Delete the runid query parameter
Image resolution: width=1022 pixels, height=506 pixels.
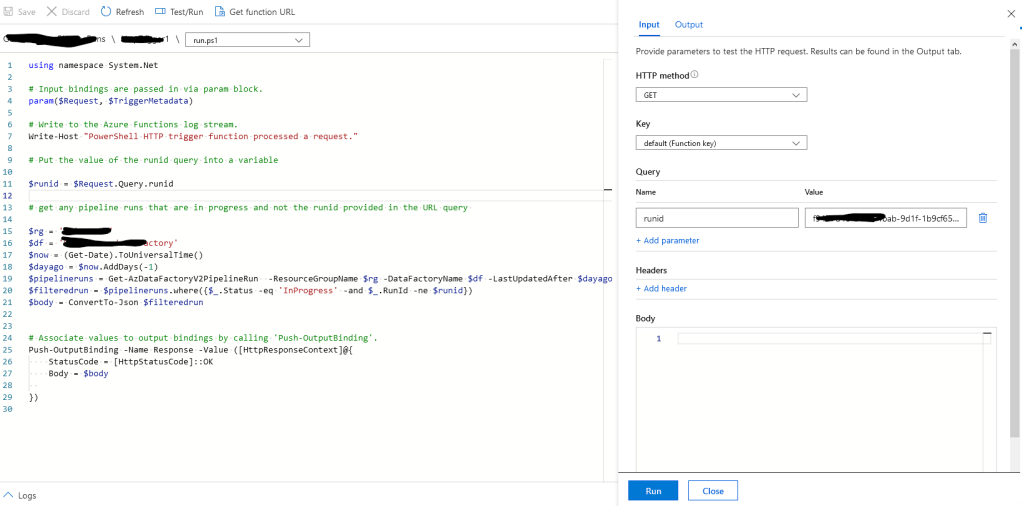[983, 218]
